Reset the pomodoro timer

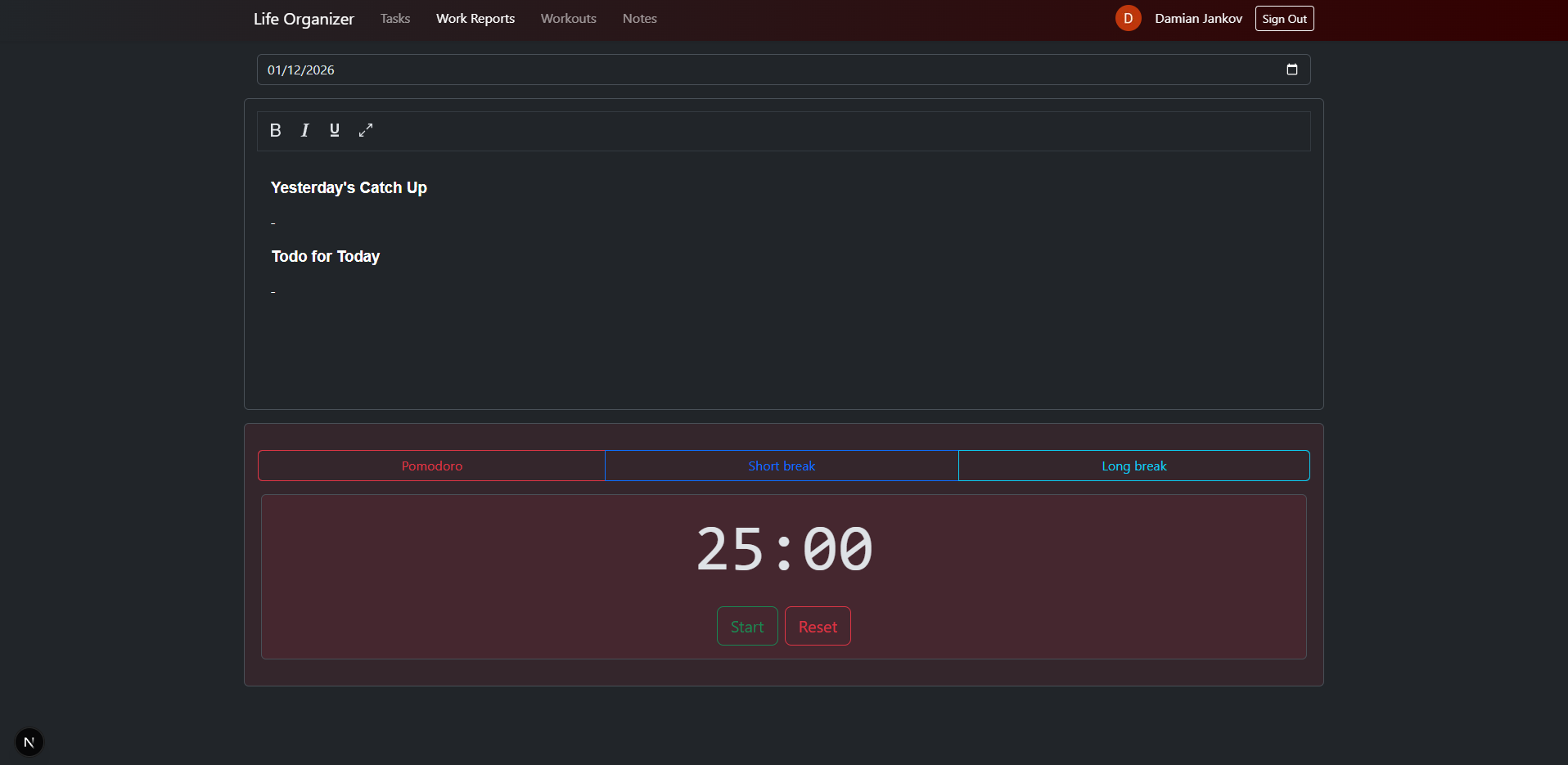tap(818, 626)
